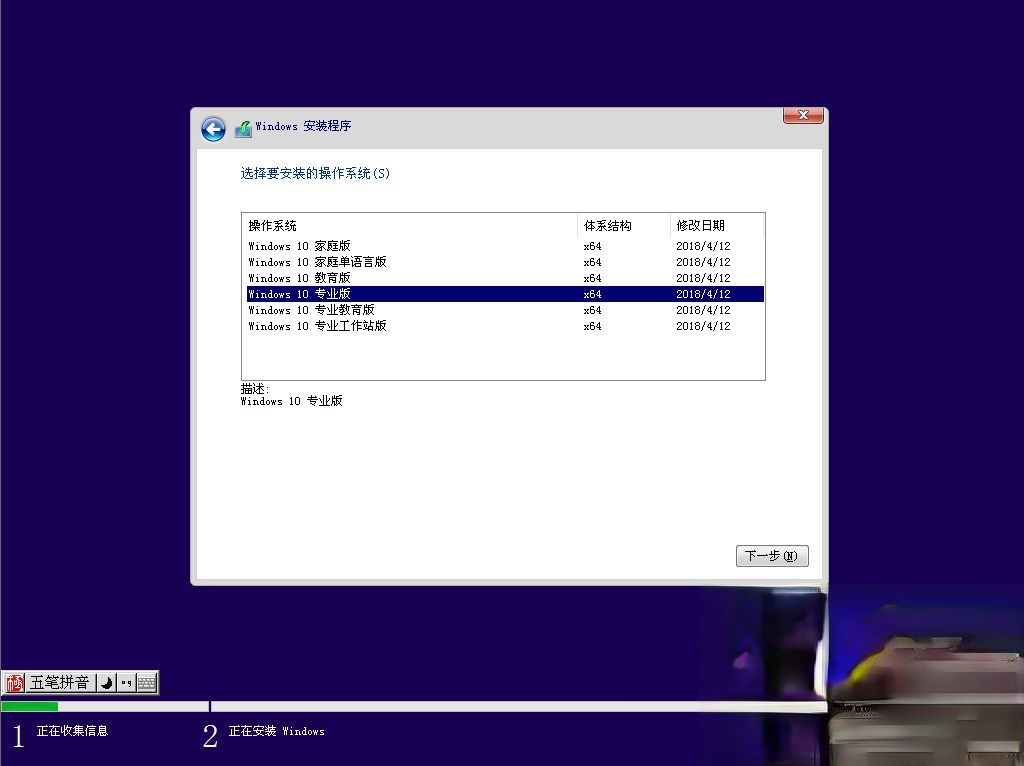Click step 2 正在安装 Windows label
Screen dimensions: 1024x766
pyautogui.click(x=276, y=731)
